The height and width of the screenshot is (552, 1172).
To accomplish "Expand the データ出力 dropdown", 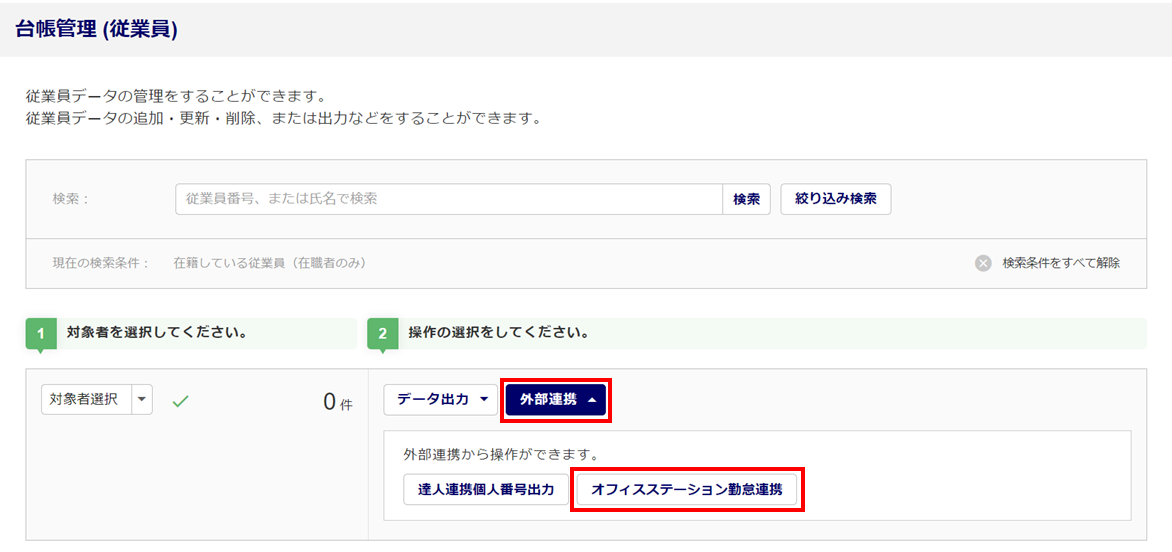I will click(x=440, y=400).
